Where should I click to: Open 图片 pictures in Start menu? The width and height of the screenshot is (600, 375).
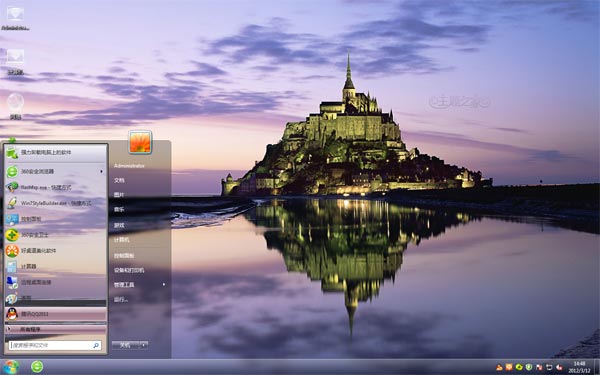coord(119,195)
